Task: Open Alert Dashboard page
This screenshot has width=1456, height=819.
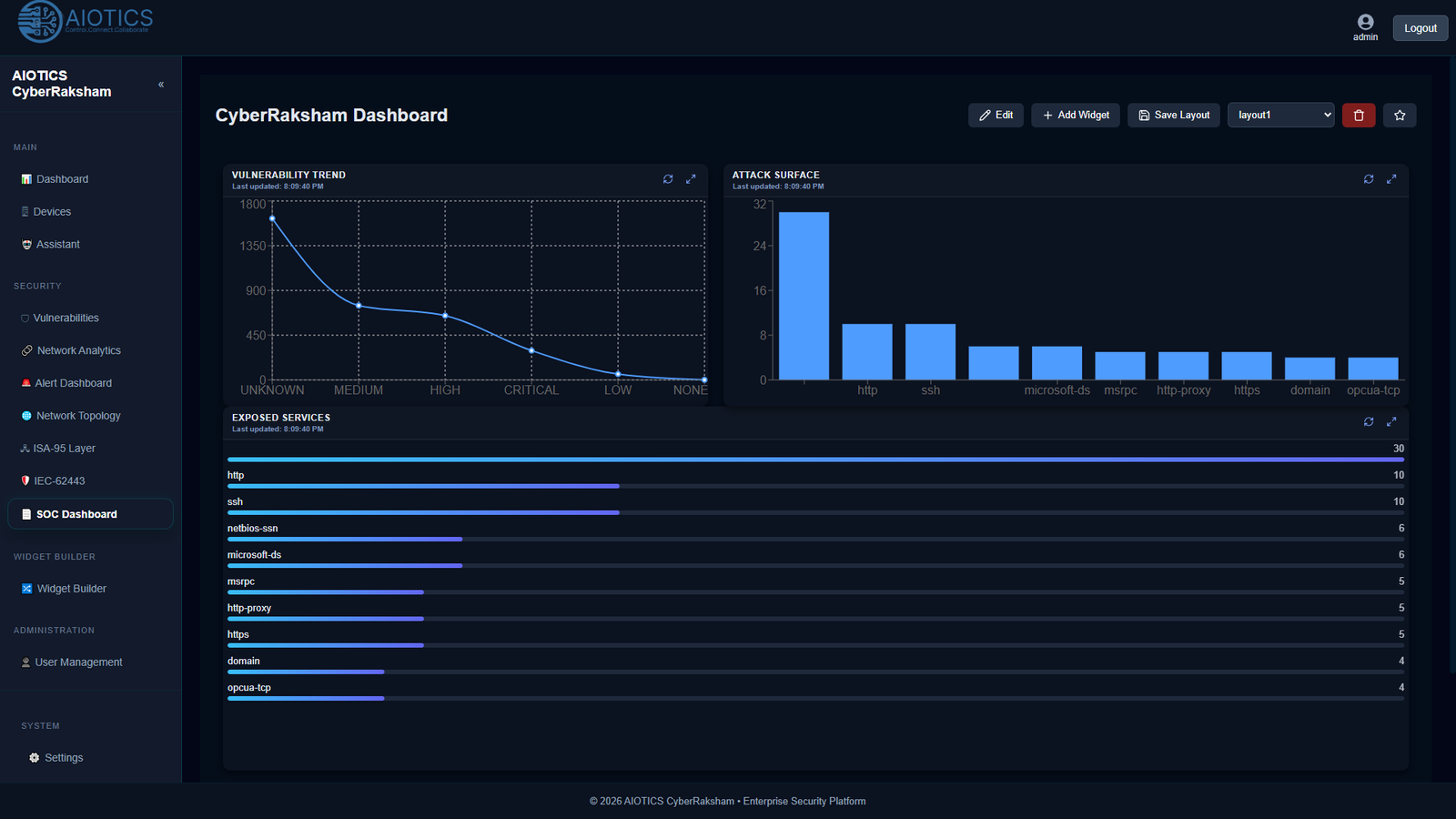Action: tap(91, 383)
